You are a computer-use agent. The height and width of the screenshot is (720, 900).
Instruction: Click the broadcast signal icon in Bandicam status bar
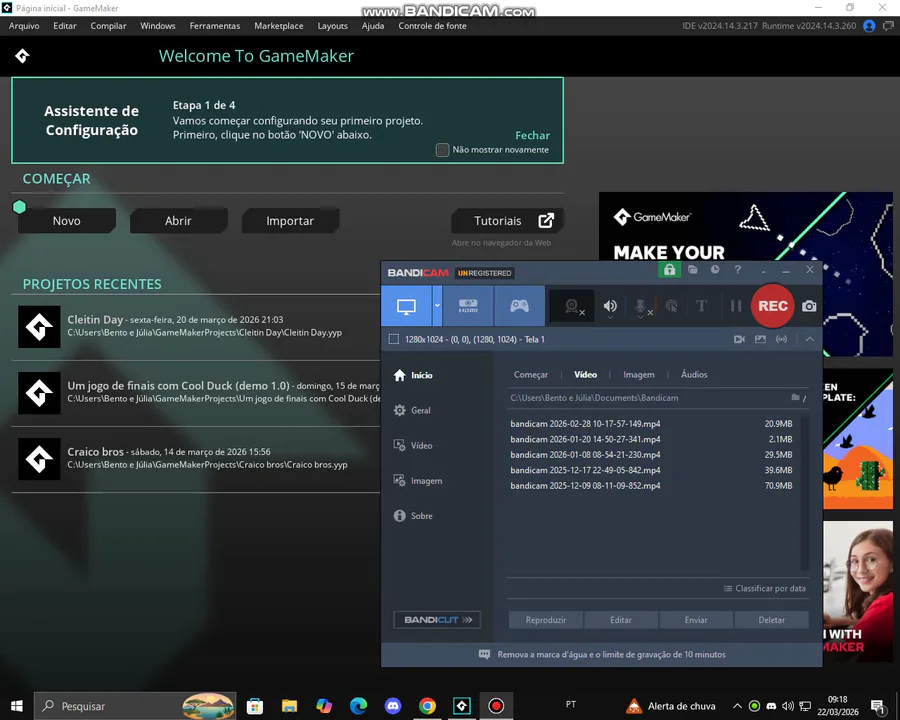pyautogui.click(x=781, y=339)
